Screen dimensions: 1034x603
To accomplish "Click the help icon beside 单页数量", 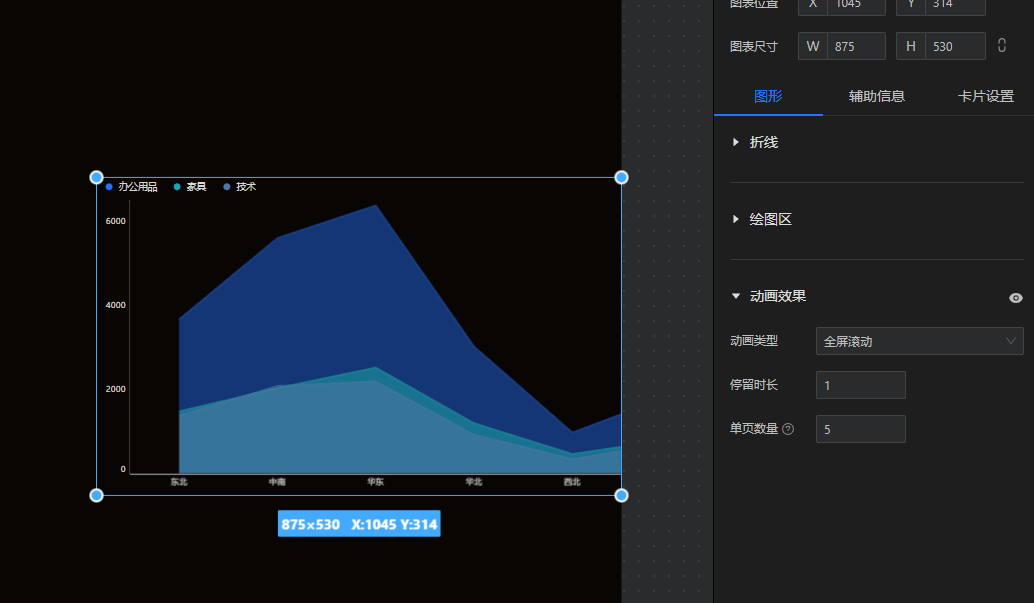I will tap(788, 429).
